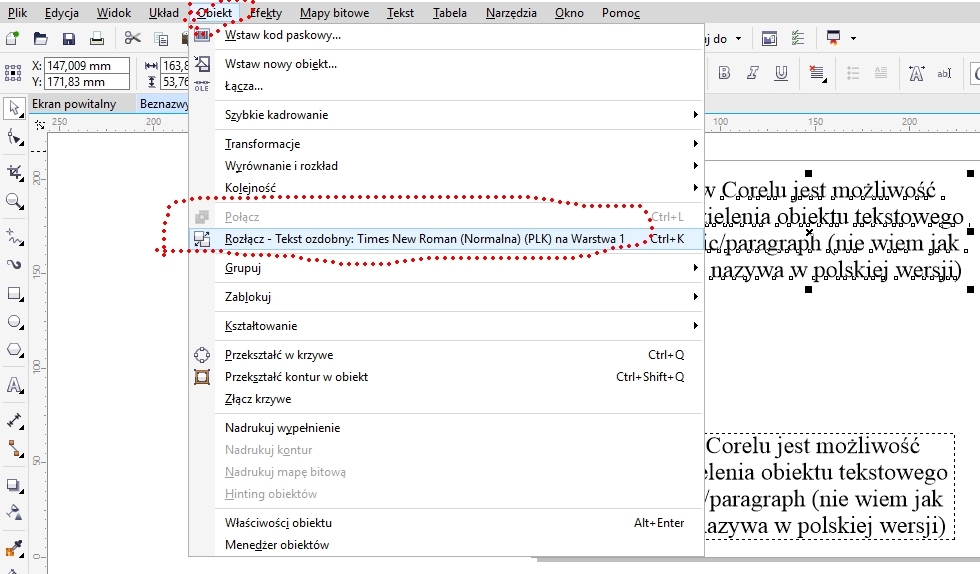The image size is (980, 574).
Task: Choose the Rectangle tool
Action: pyautogui.click(x=14, y=295)
